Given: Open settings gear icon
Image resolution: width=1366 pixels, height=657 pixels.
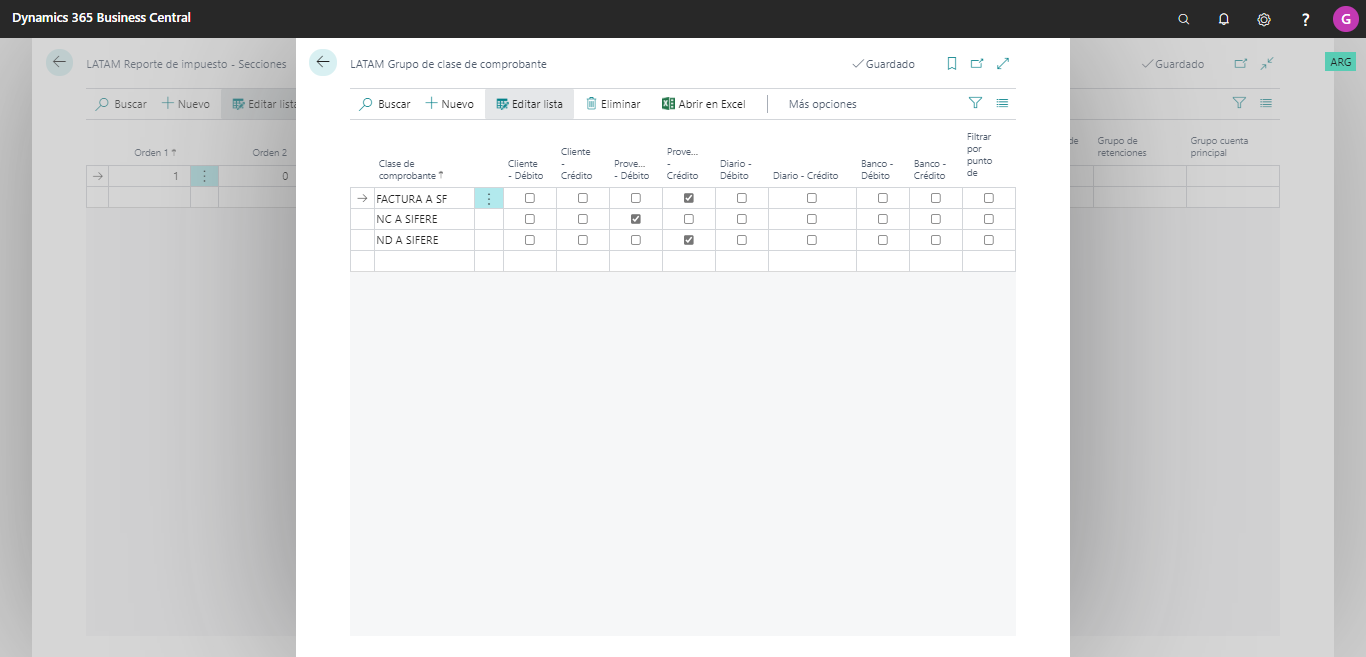Looking at the screenshot, I should pyautogui.click(x=1264, y=19).
